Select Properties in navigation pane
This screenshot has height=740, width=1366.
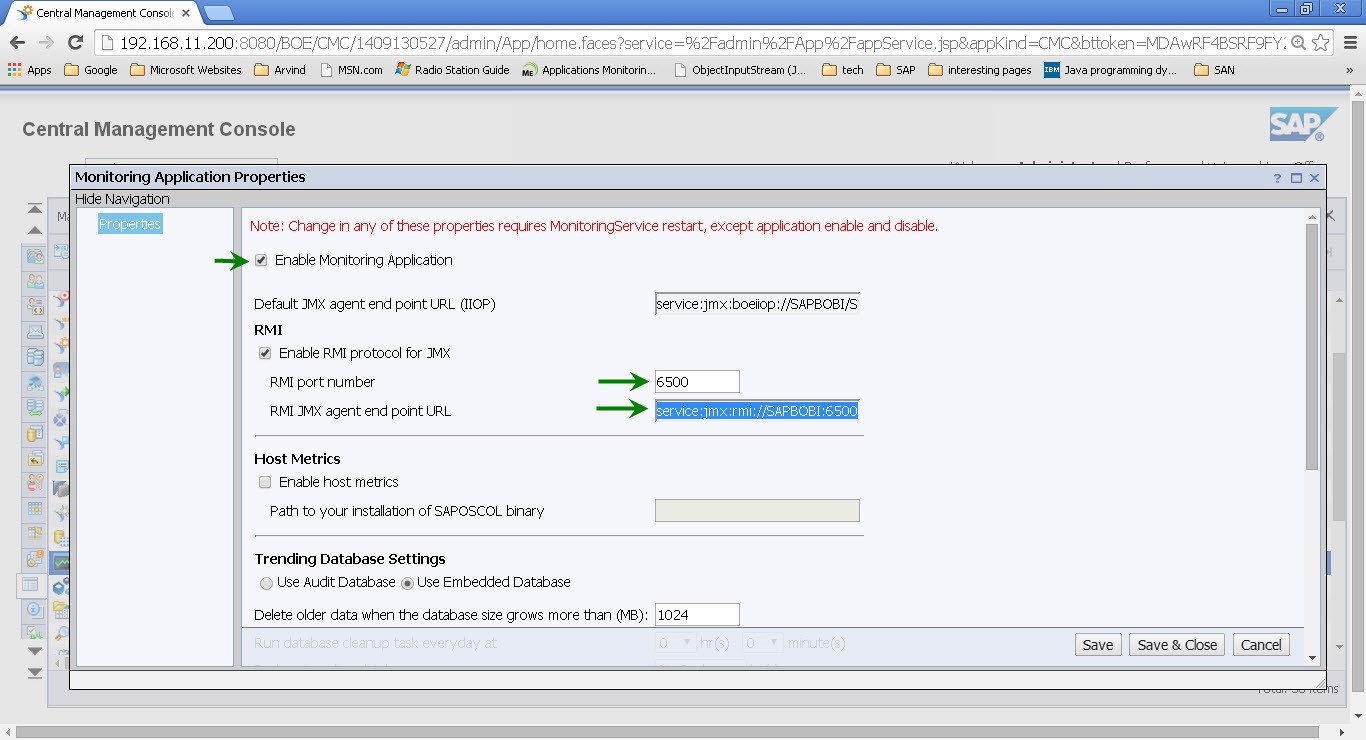[130, 224]
